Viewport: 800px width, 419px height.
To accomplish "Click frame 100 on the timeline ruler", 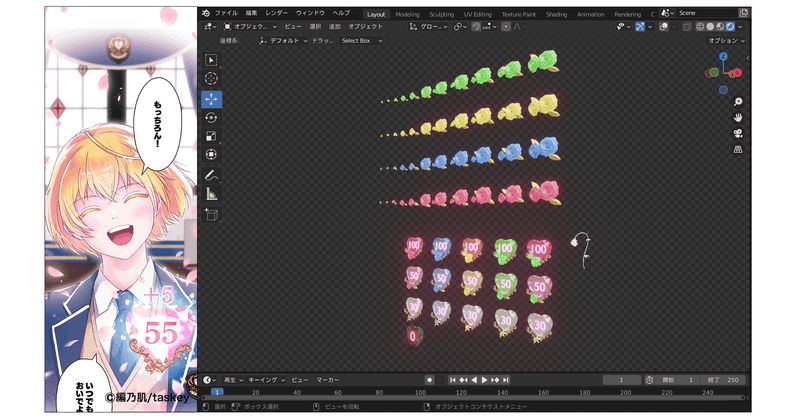I will [x=420, y=392].
